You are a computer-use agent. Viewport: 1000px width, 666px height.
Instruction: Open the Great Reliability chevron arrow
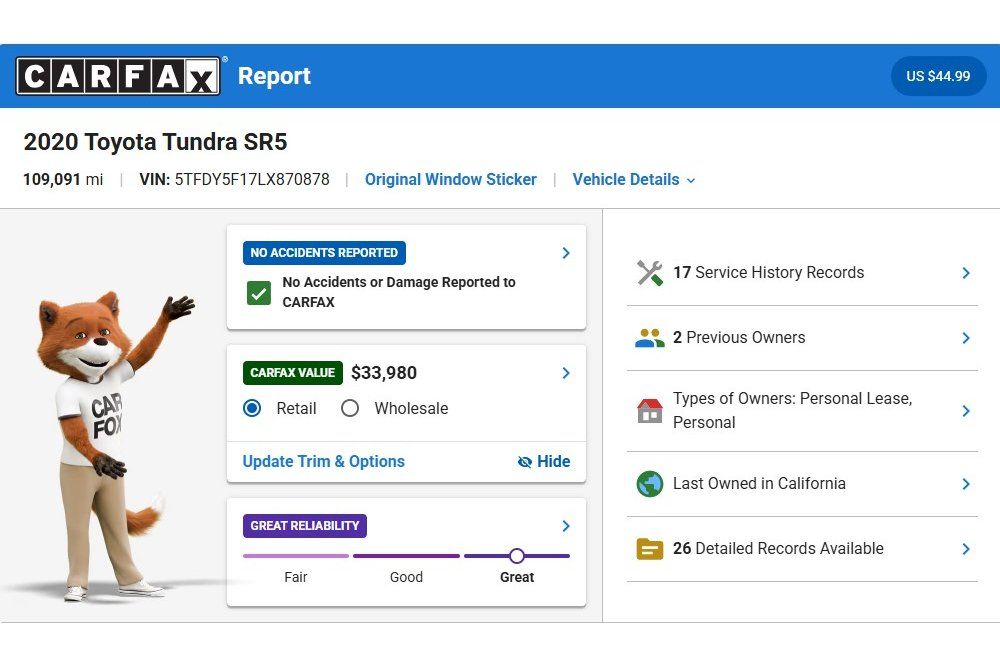pyautogui.click(x=566, y=526)
